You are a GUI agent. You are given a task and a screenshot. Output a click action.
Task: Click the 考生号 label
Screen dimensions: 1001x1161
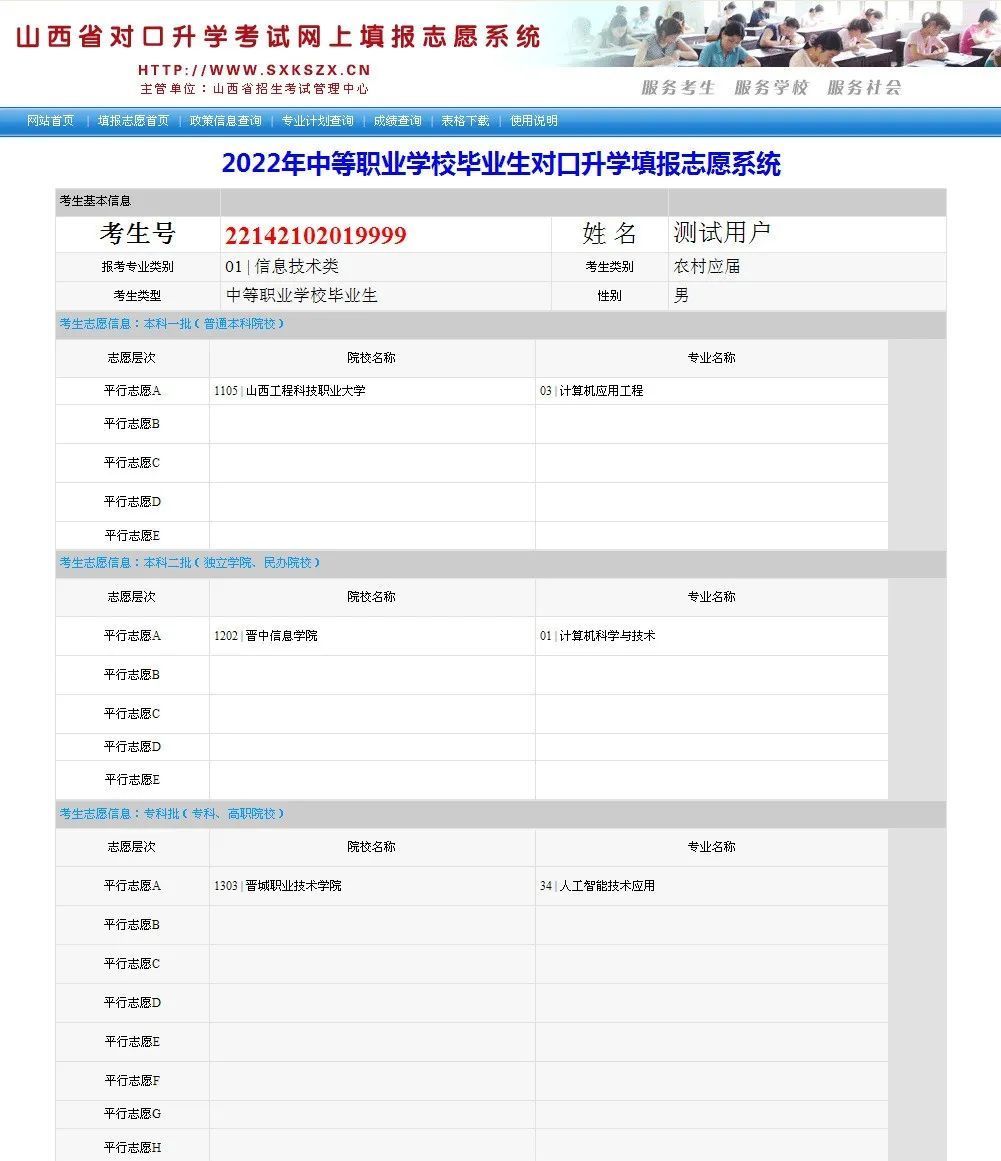(x=138, y=233)
